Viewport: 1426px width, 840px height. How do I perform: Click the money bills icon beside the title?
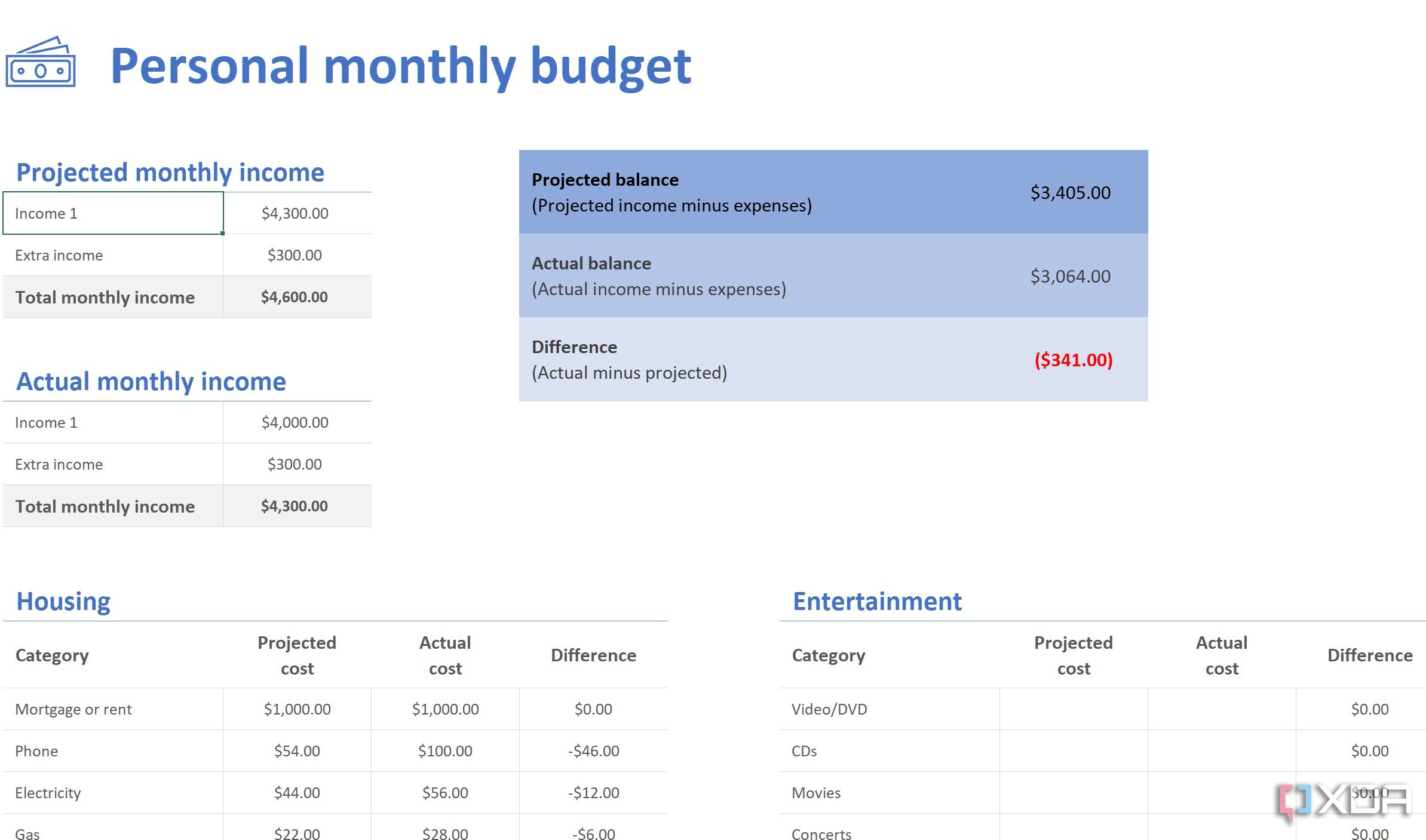coord(41,62)
